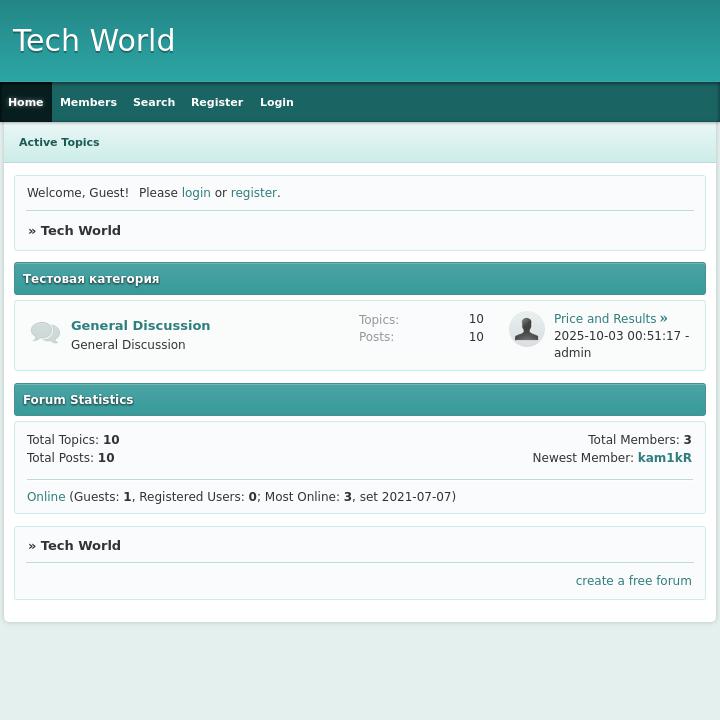
Task: Go to Search in the navigation bar
Action: click(x=154, y=102)
